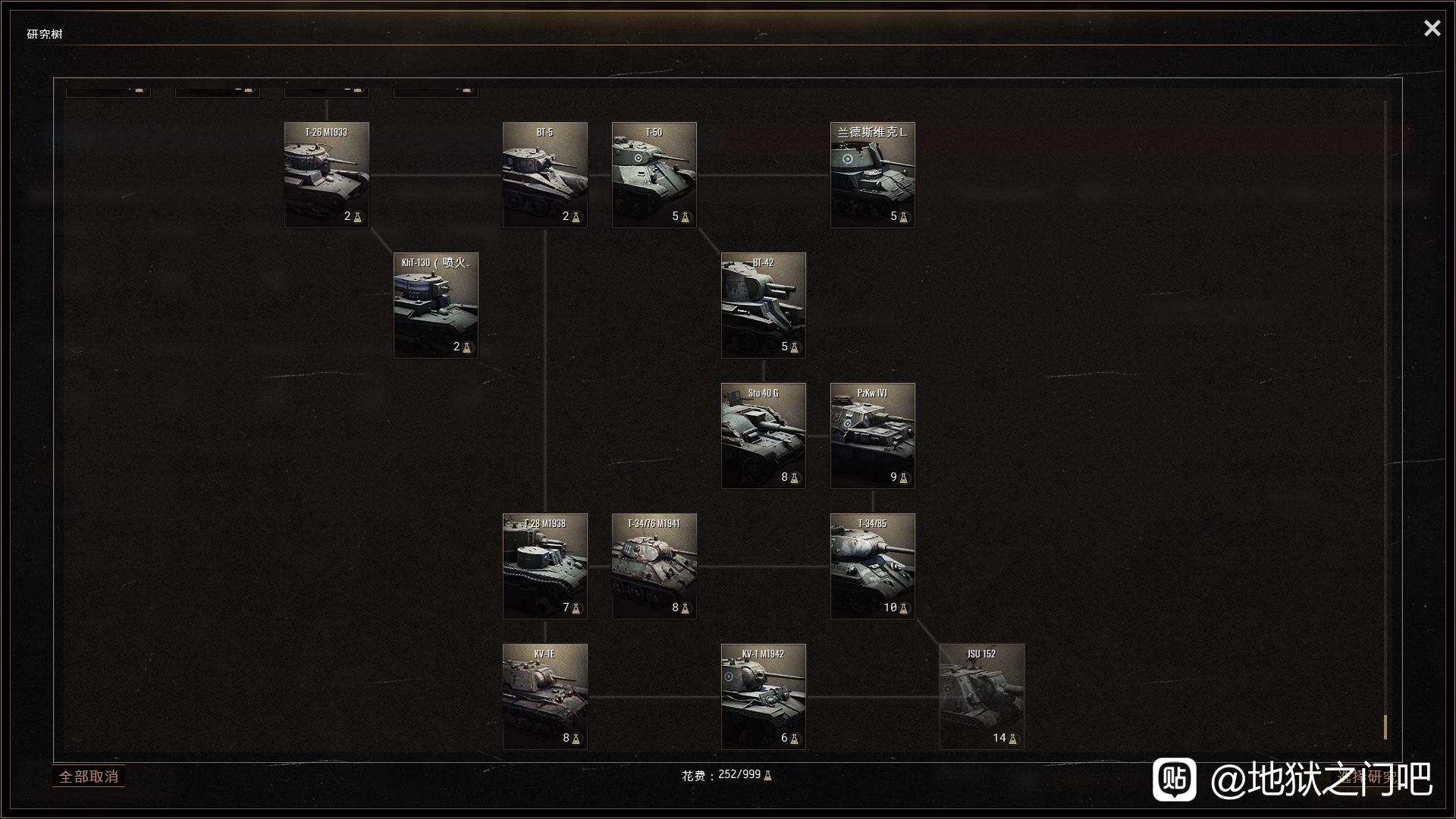
Task: Choose the PzKw IVJ tank card
Action: click(x=872, y=436)
